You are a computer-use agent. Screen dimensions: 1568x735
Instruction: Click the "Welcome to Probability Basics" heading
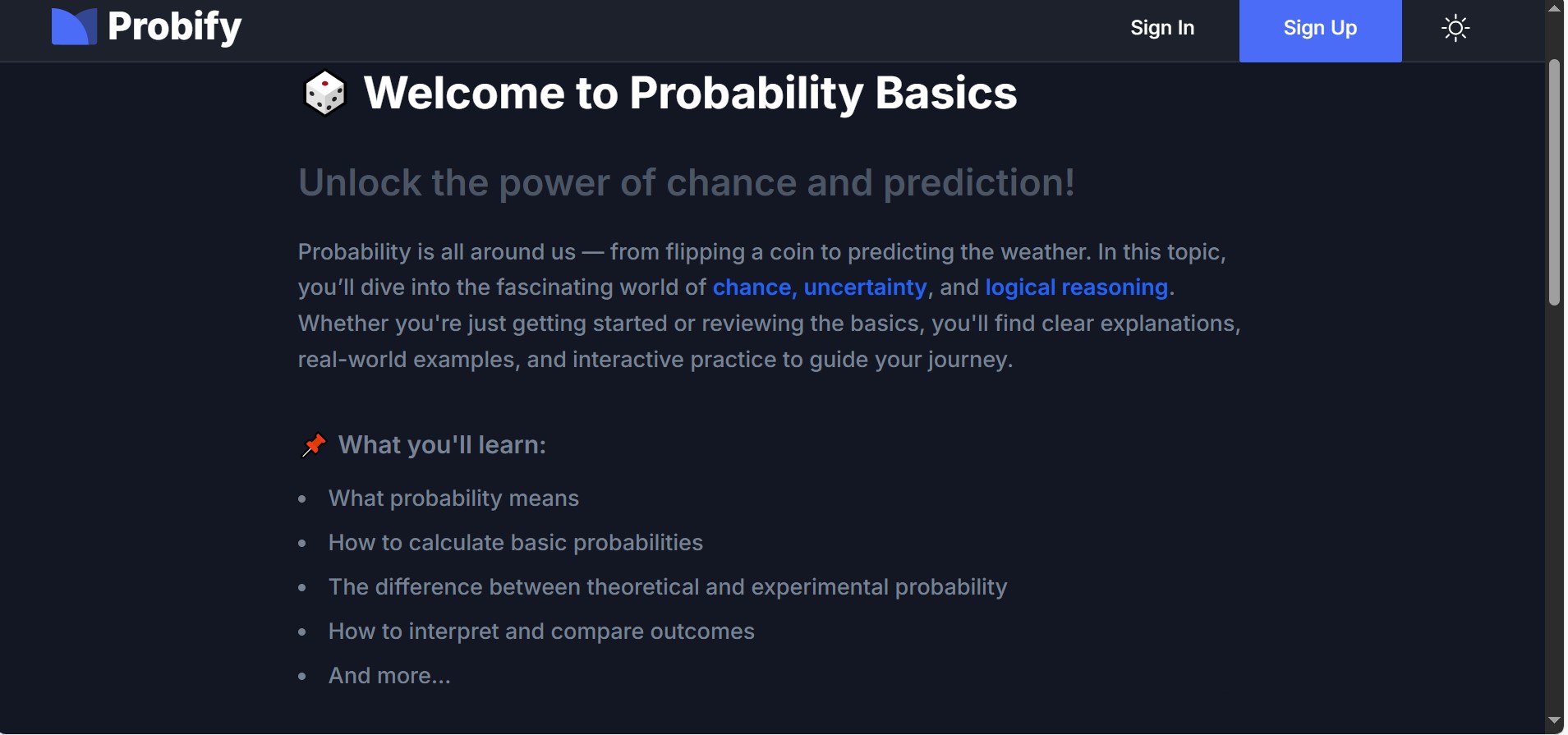coord(690,93)
